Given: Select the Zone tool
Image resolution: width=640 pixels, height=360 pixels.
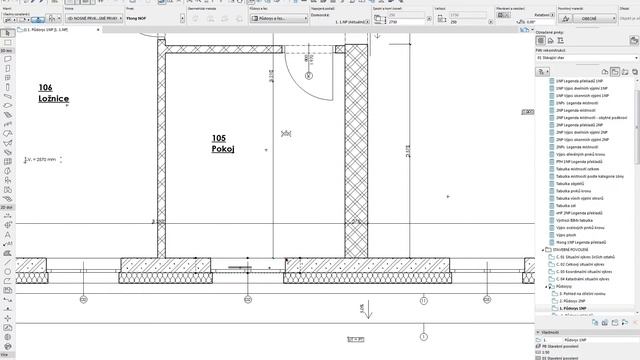Looking at the screenshot, I should 7,190.
